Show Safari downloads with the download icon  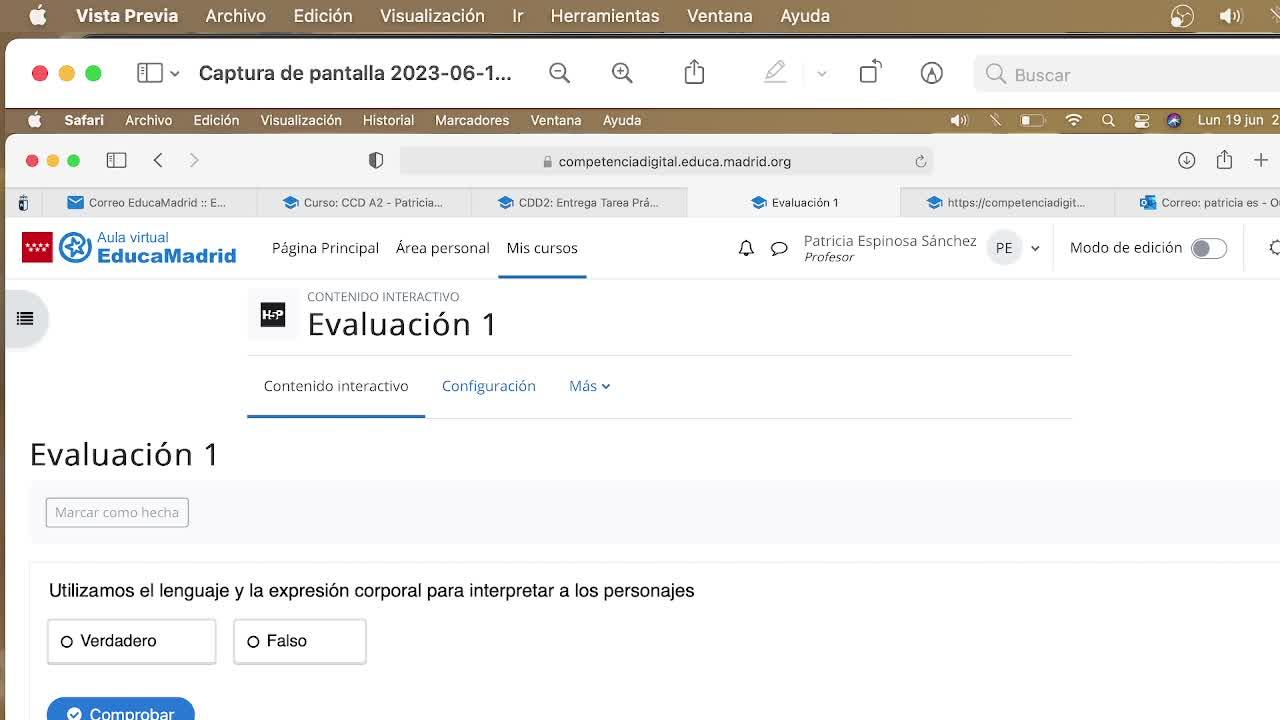pyautogui.click(x=1186, y=160)
